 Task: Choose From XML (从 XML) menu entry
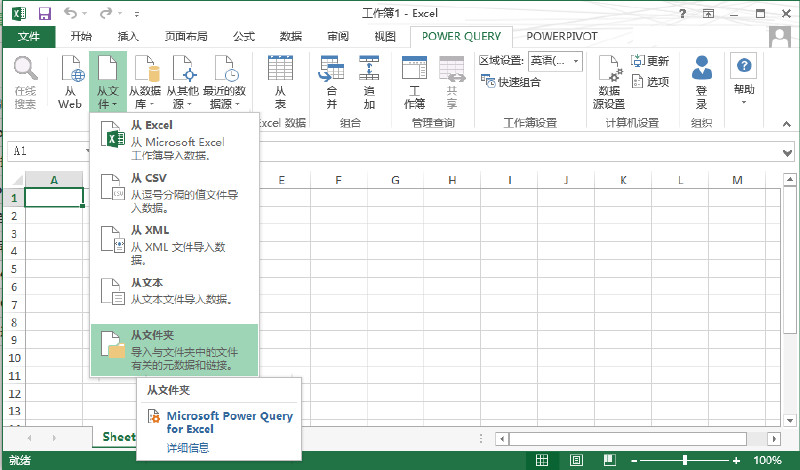tap(174, 245)
